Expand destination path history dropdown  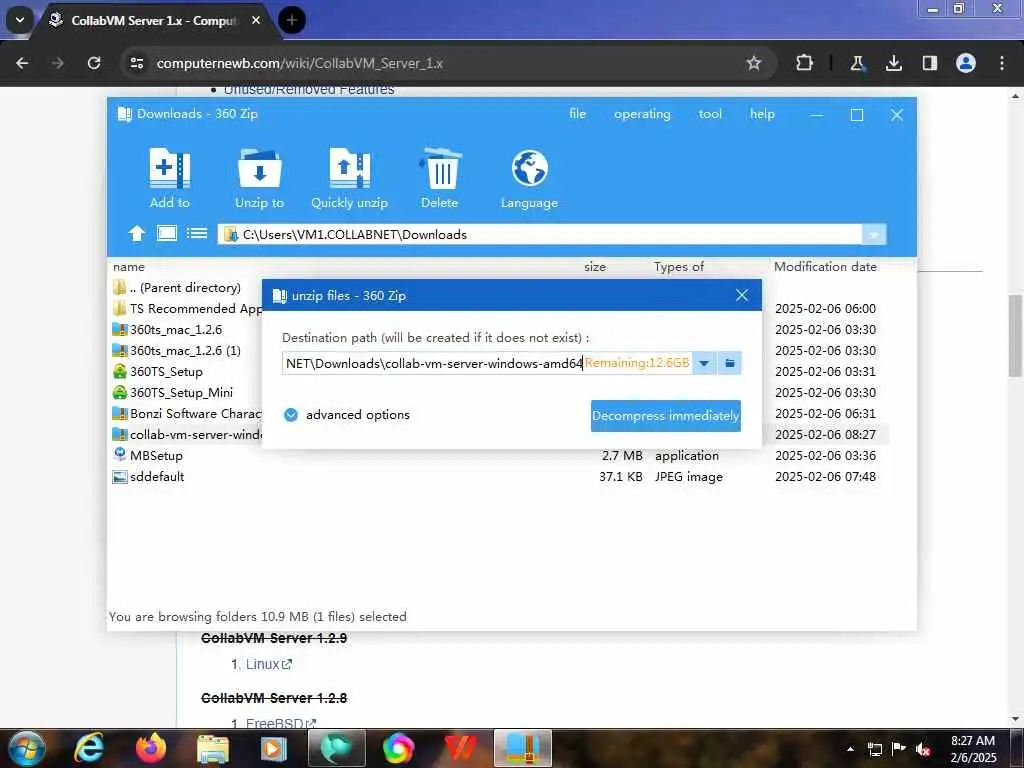pos(704,363)
